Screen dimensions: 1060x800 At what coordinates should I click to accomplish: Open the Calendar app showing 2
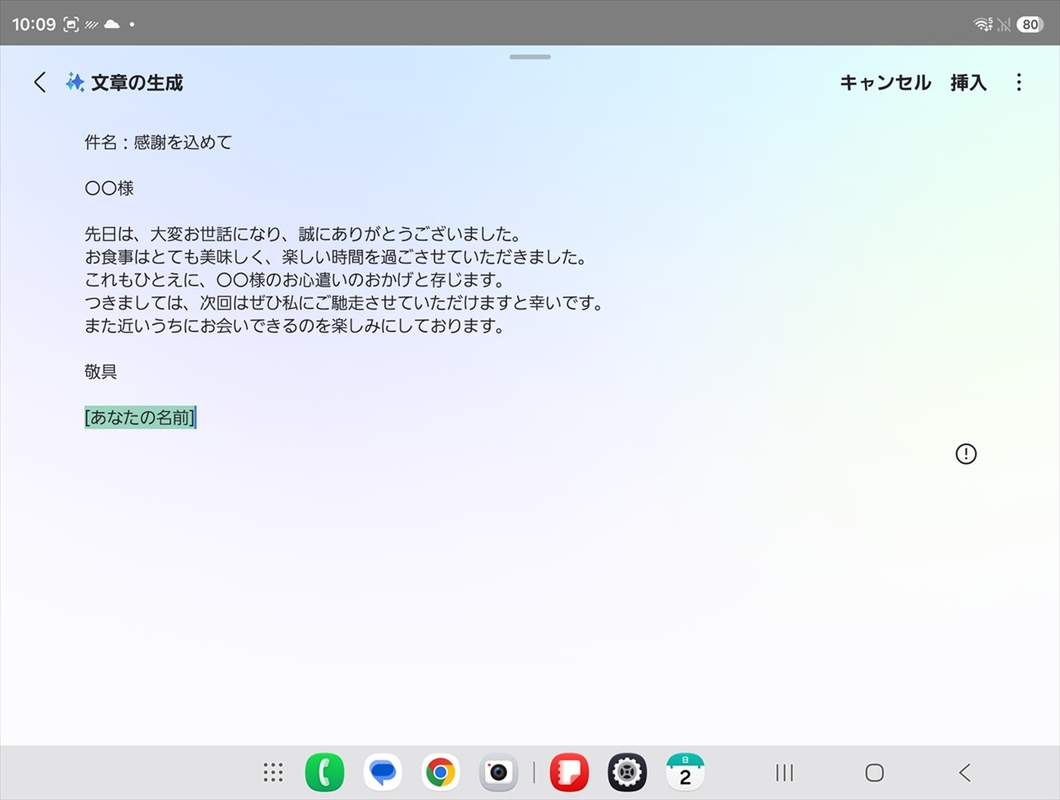[x=685, y=772]
